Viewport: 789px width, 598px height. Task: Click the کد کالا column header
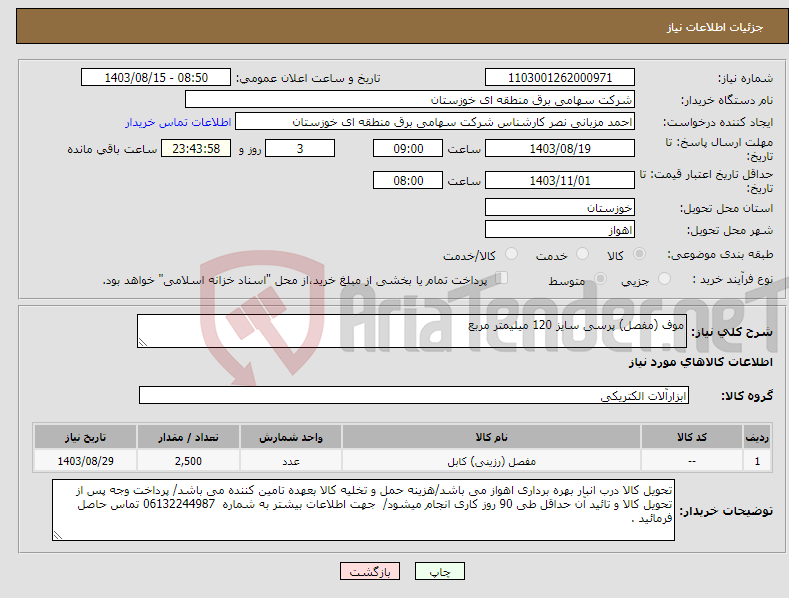(x=691, y=437)
